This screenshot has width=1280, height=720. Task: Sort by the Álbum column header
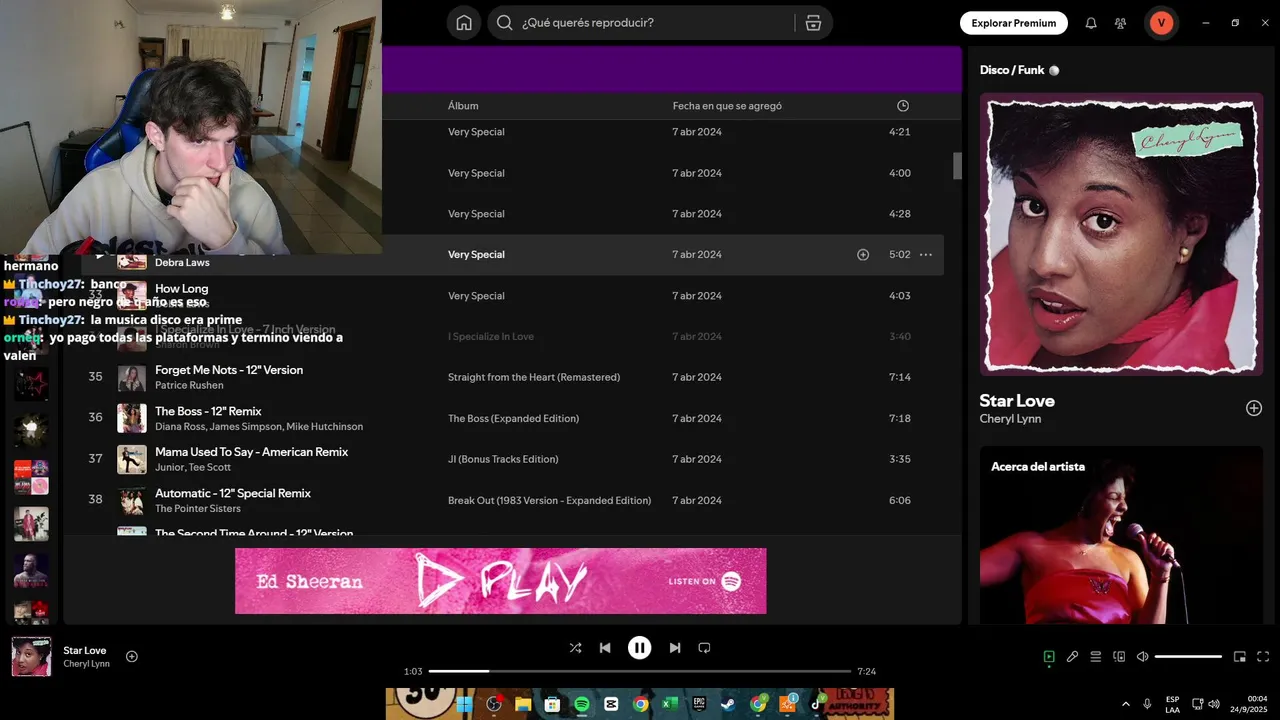(x=463, y=106)
